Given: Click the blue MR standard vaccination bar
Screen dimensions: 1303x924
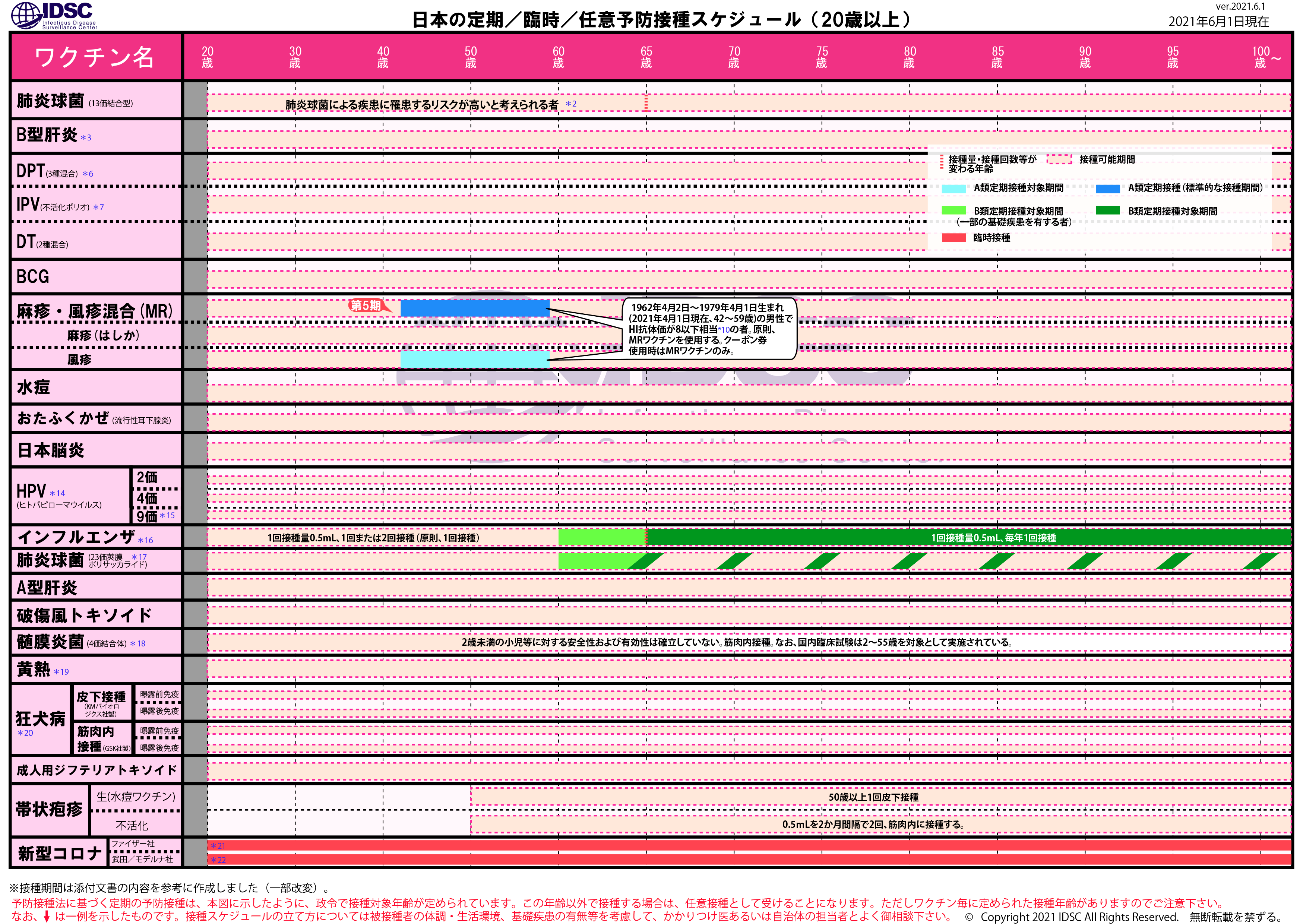Looking at the screenshot, I should click(x=475, y=308).
